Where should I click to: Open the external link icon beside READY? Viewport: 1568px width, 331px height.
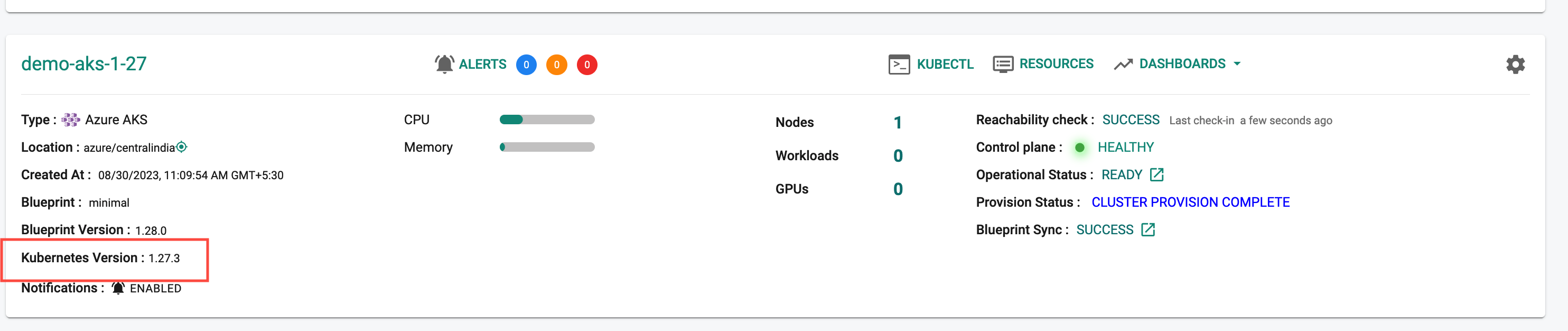click(x=1156, y=175)
